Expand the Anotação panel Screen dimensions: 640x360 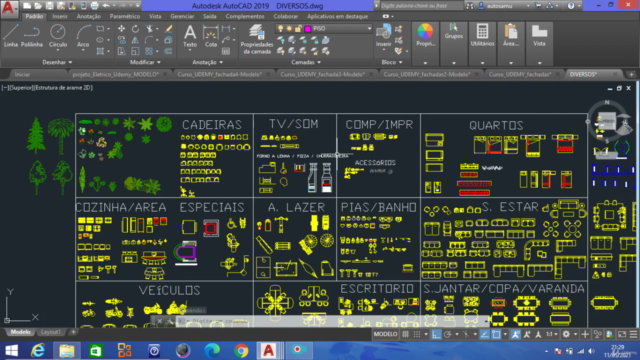[x=207, y=62]
